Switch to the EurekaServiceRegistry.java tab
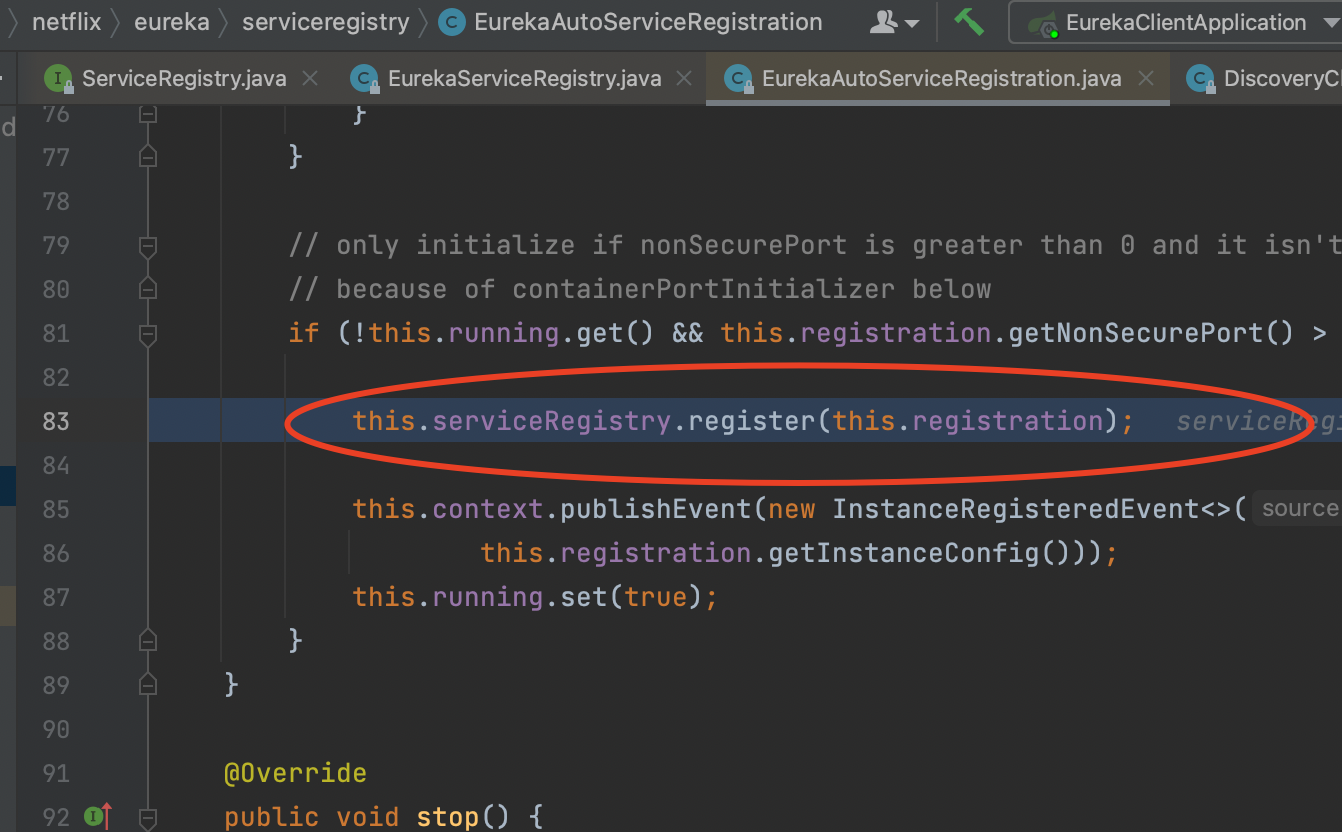 pyautogui.click(x=523, y=78)
